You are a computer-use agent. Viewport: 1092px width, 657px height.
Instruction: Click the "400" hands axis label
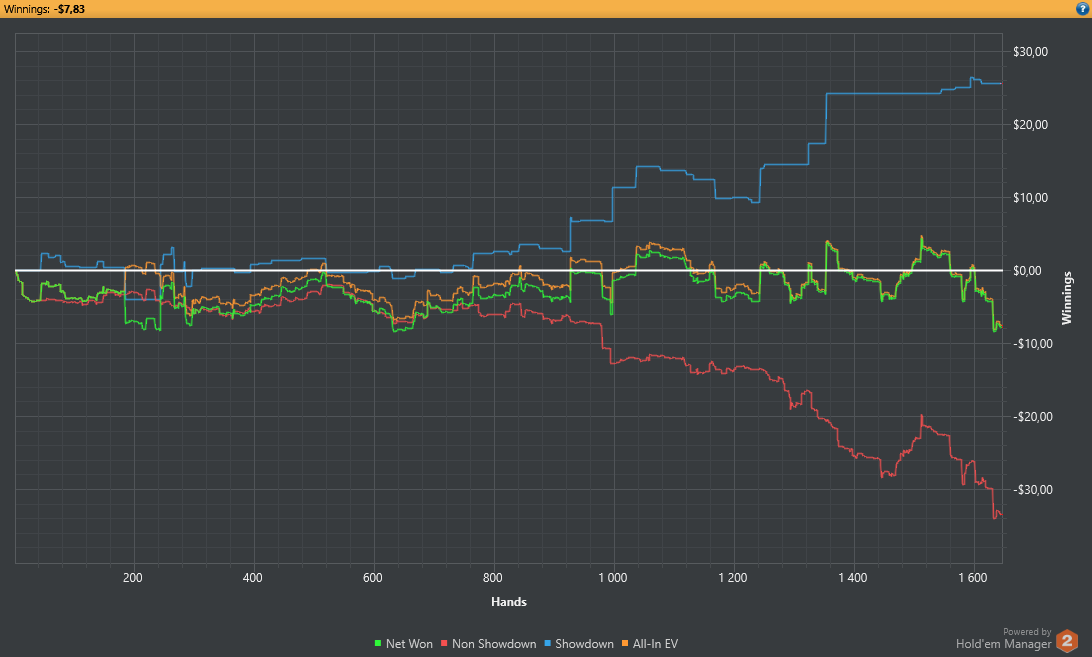tap(253, 578)
